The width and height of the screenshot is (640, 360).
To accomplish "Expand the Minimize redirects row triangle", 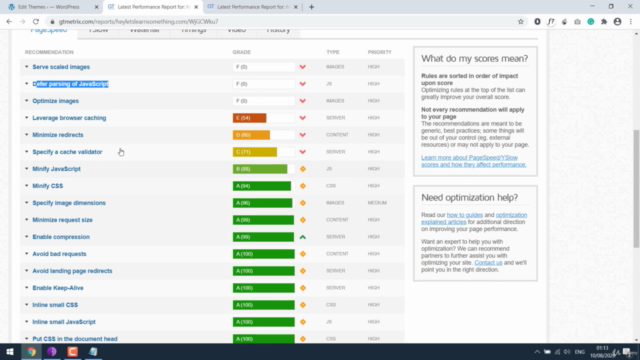I will (x=27, y=135).
